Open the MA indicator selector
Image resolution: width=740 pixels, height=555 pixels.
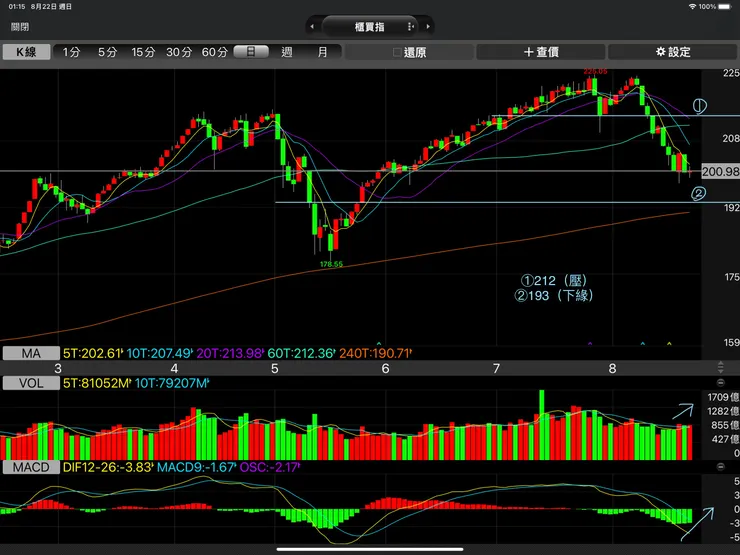coord(31,353)
